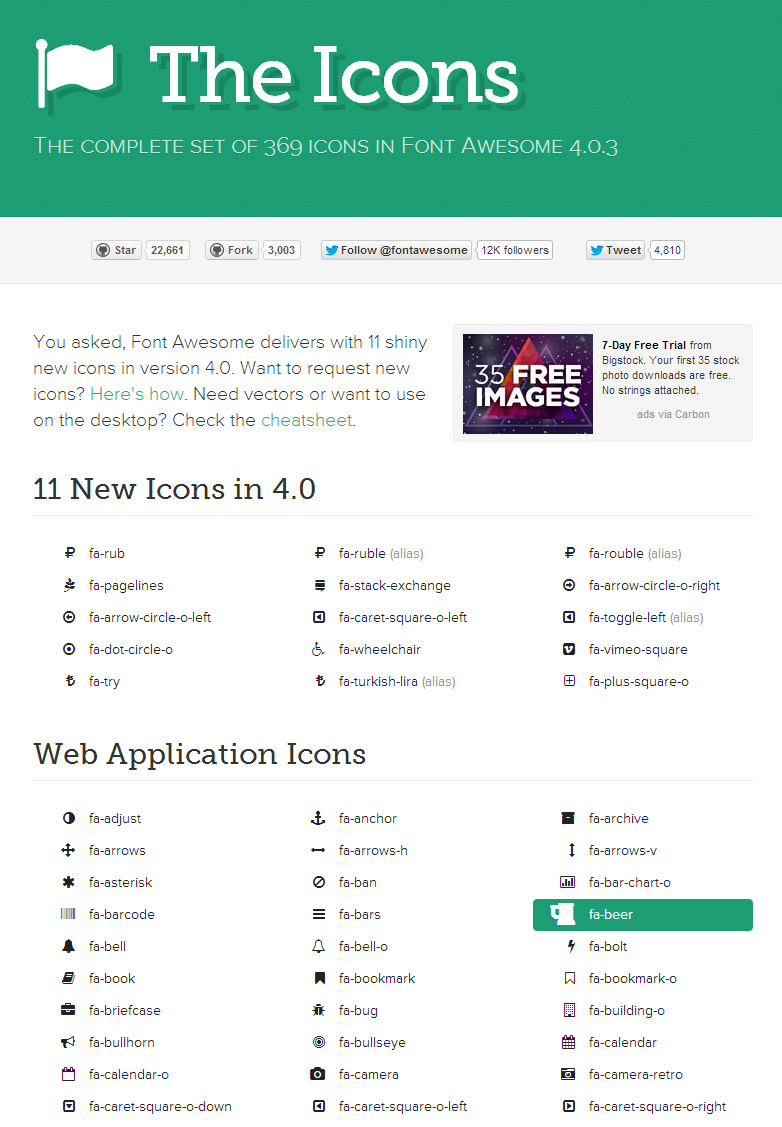This screenshot has height=1127, width=782.
Task: Click the fa-bug icon
Action: (x=319, y=1010)
